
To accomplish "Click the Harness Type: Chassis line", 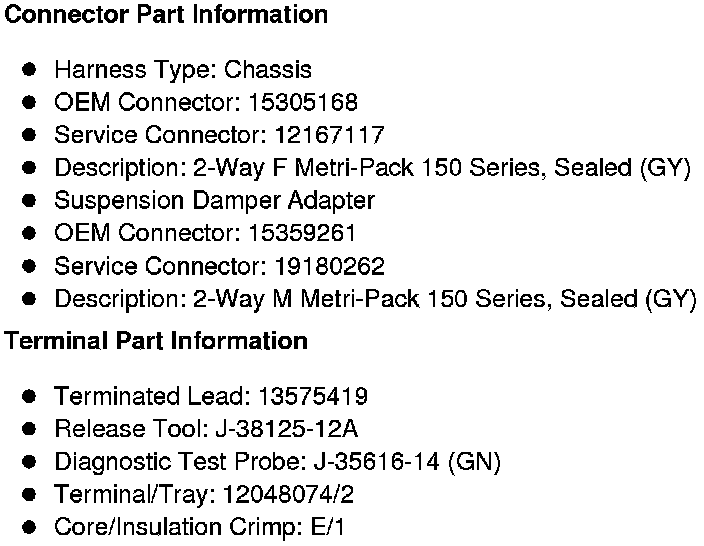I will pyautogui.click(x=182, y=70).
